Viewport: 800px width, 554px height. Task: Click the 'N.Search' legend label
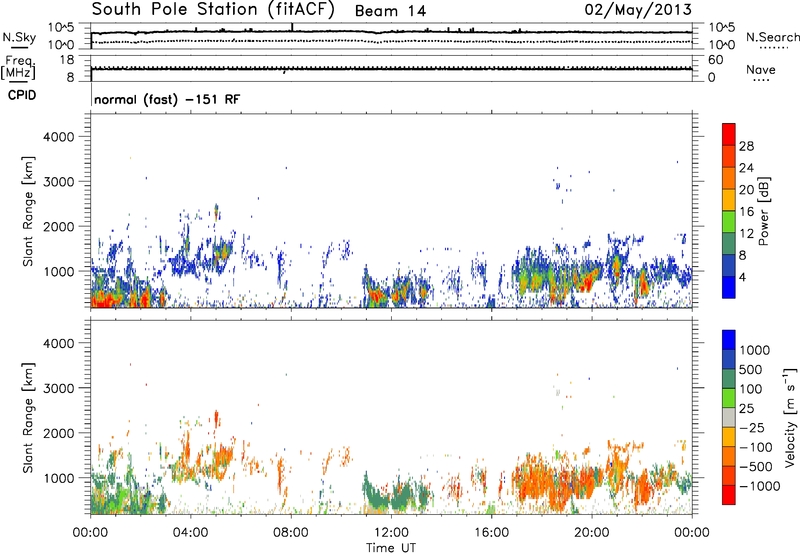click(x=772, y=37)
